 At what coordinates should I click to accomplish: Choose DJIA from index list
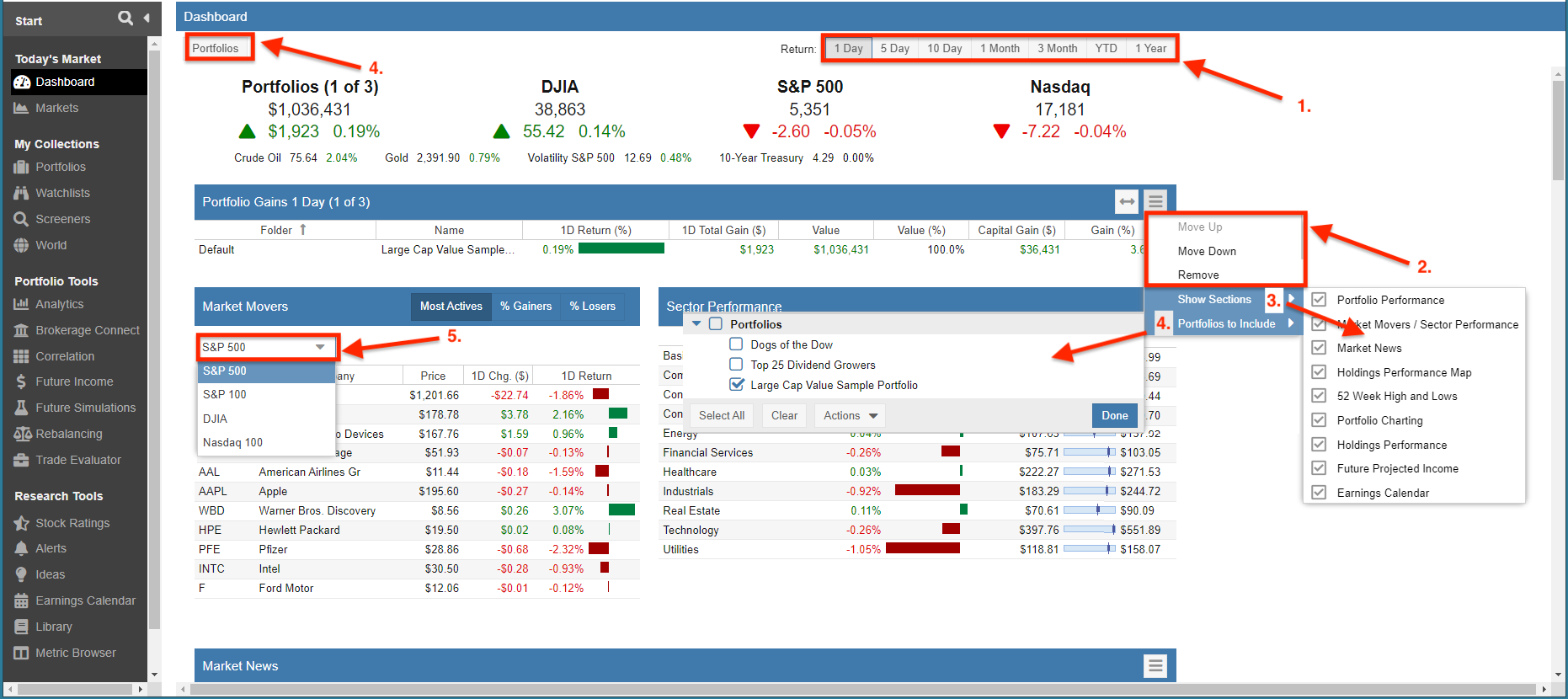click(266, 419)
